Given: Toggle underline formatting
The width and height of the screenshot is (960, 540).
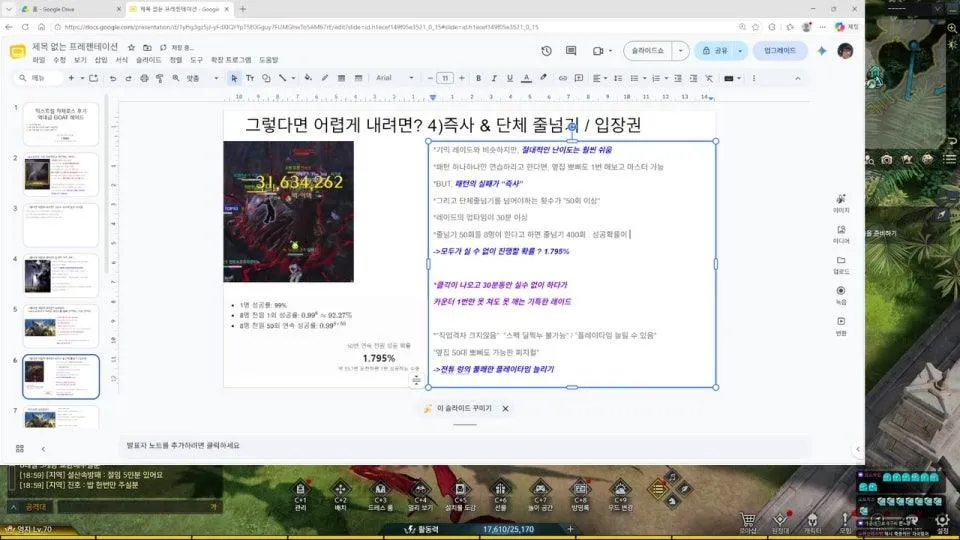Looking at the screenshot, I should coord(509,78).
